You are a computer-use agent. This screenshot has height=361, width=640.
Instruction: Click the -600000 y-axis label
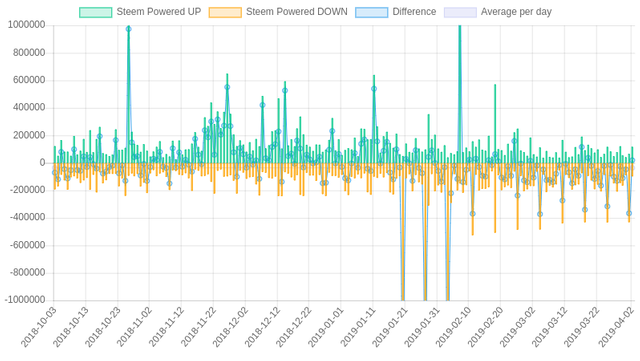tap(27, 245)
